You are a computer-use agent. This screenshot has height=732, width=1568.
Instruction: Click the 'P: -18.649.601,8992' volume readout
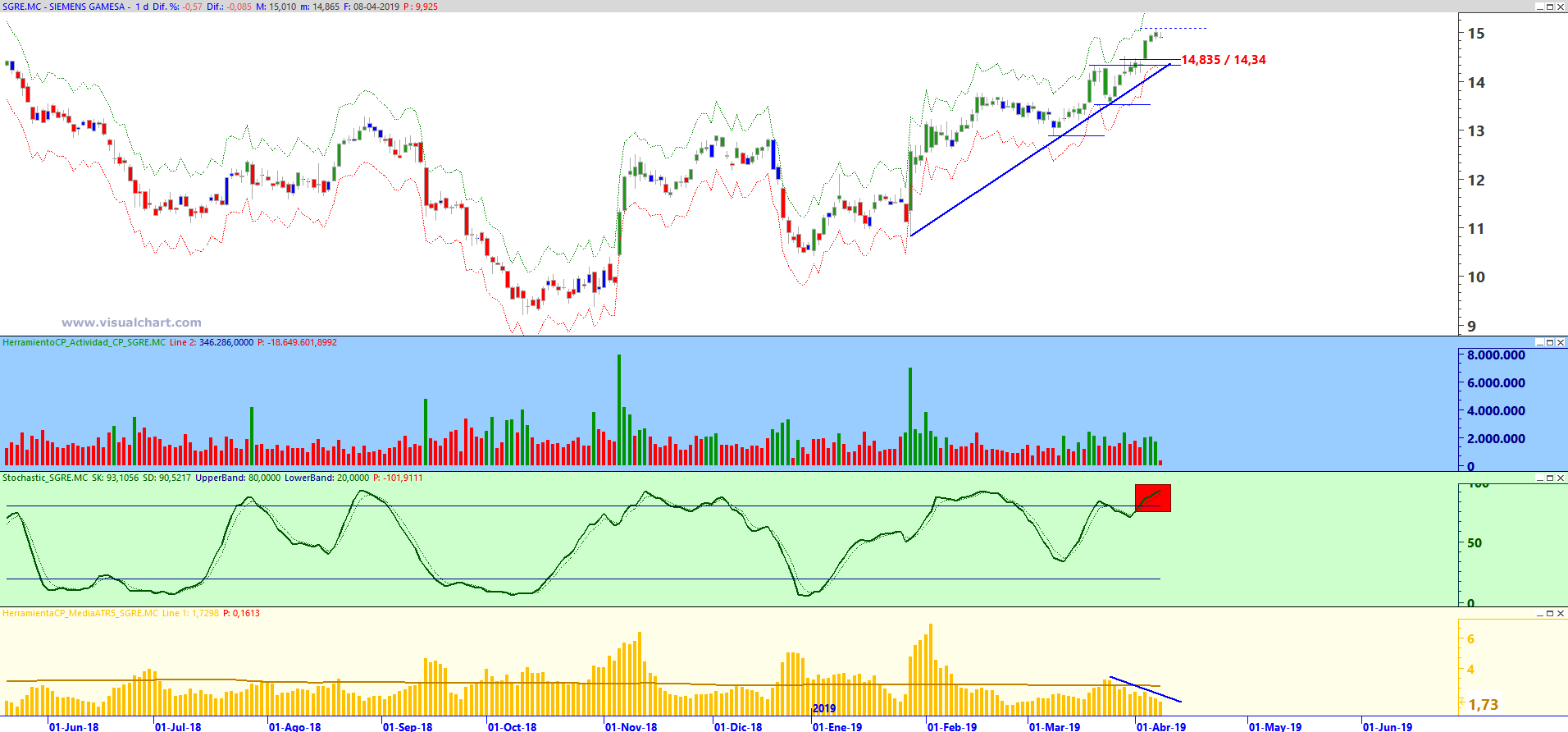[297, 342]
